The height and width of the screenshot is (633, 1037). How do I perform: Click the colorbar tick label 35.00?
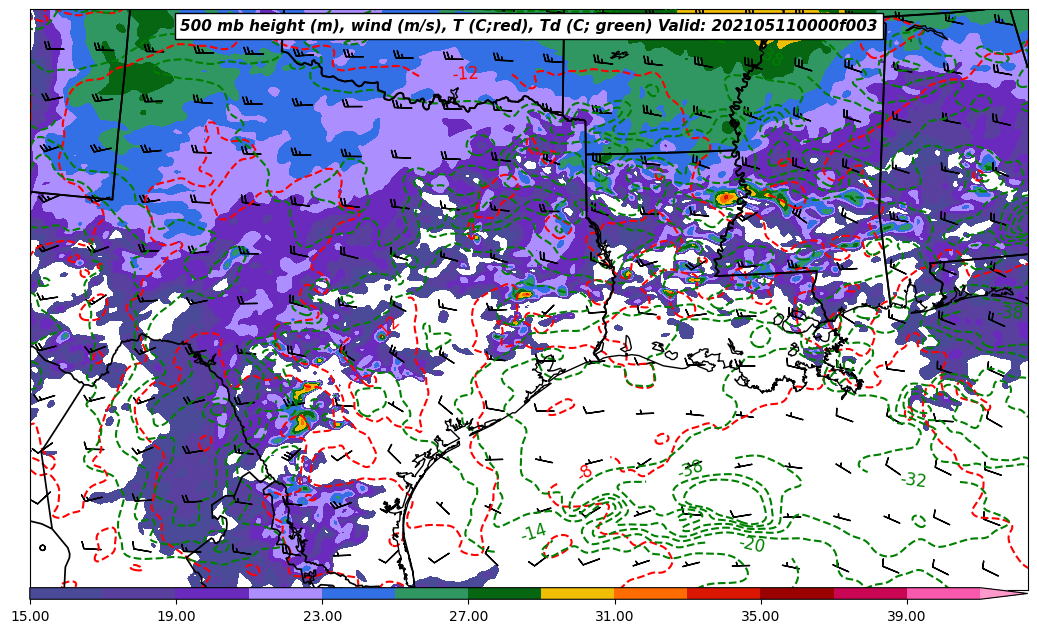761,616
